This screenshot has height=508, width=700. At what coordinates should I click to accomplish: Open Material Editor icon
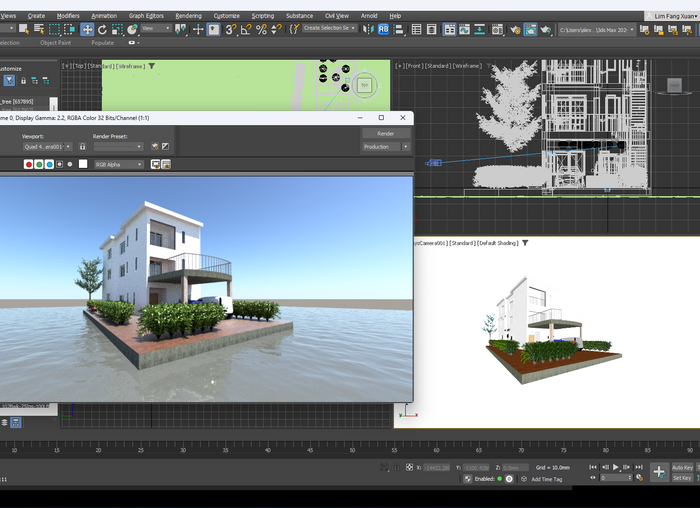(497, 29)
